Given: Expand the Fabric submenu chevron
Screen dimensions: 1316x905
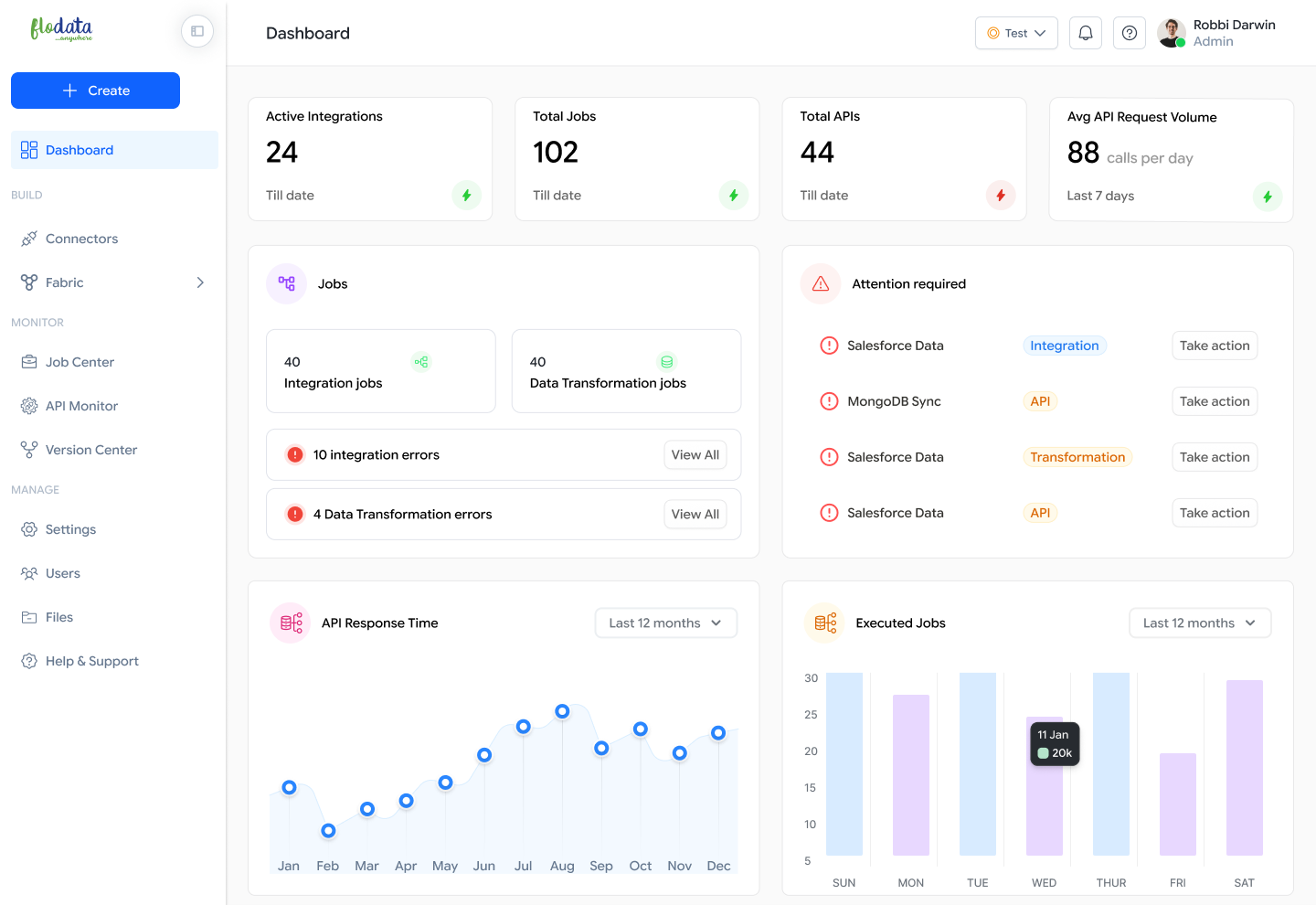Looking at the screenshot, I should [x=200, y=282].
